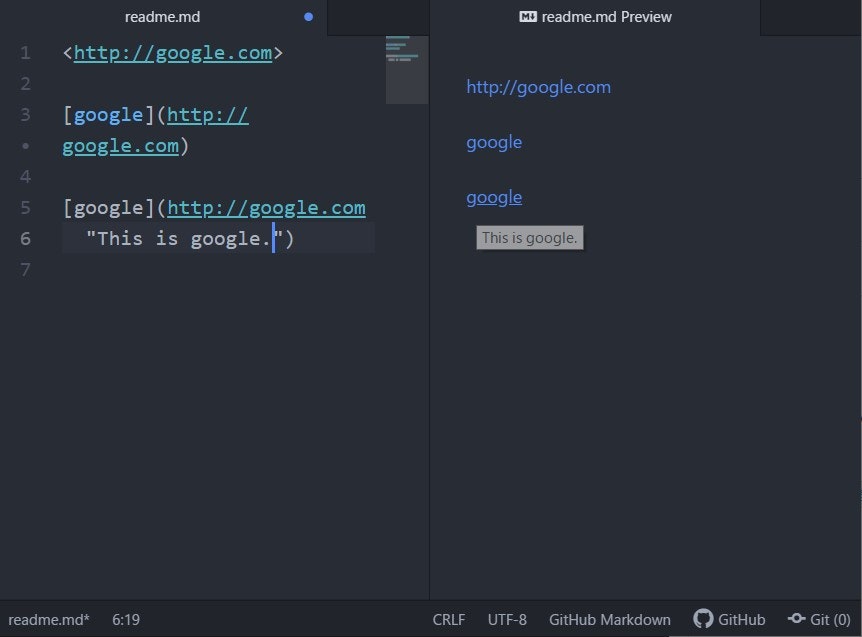Open the http://google.com link in preview

pyautogui.click(x=538, y=87)
